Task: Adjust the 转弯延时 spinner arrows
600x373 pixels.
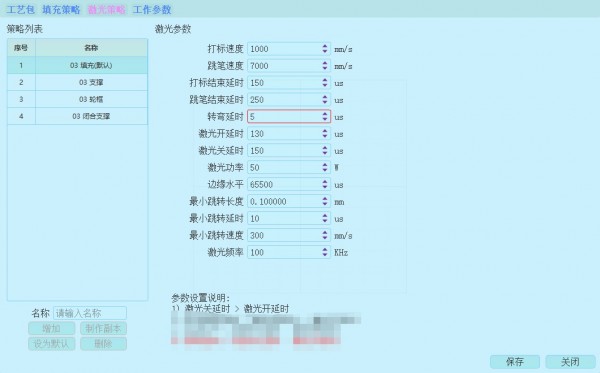Action: [x=325, y=116]
